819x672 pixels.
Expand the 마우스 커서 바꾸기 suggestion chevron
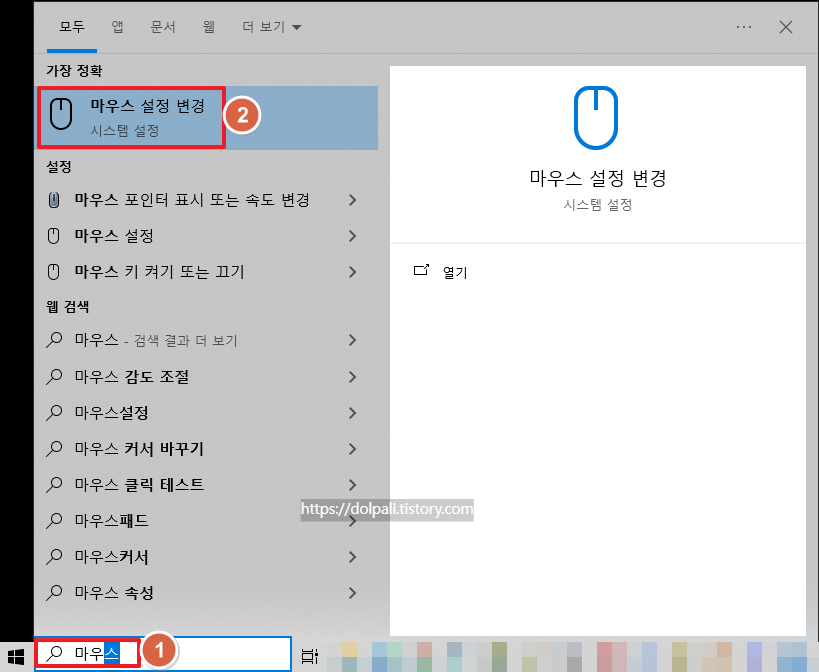[352, 449]
